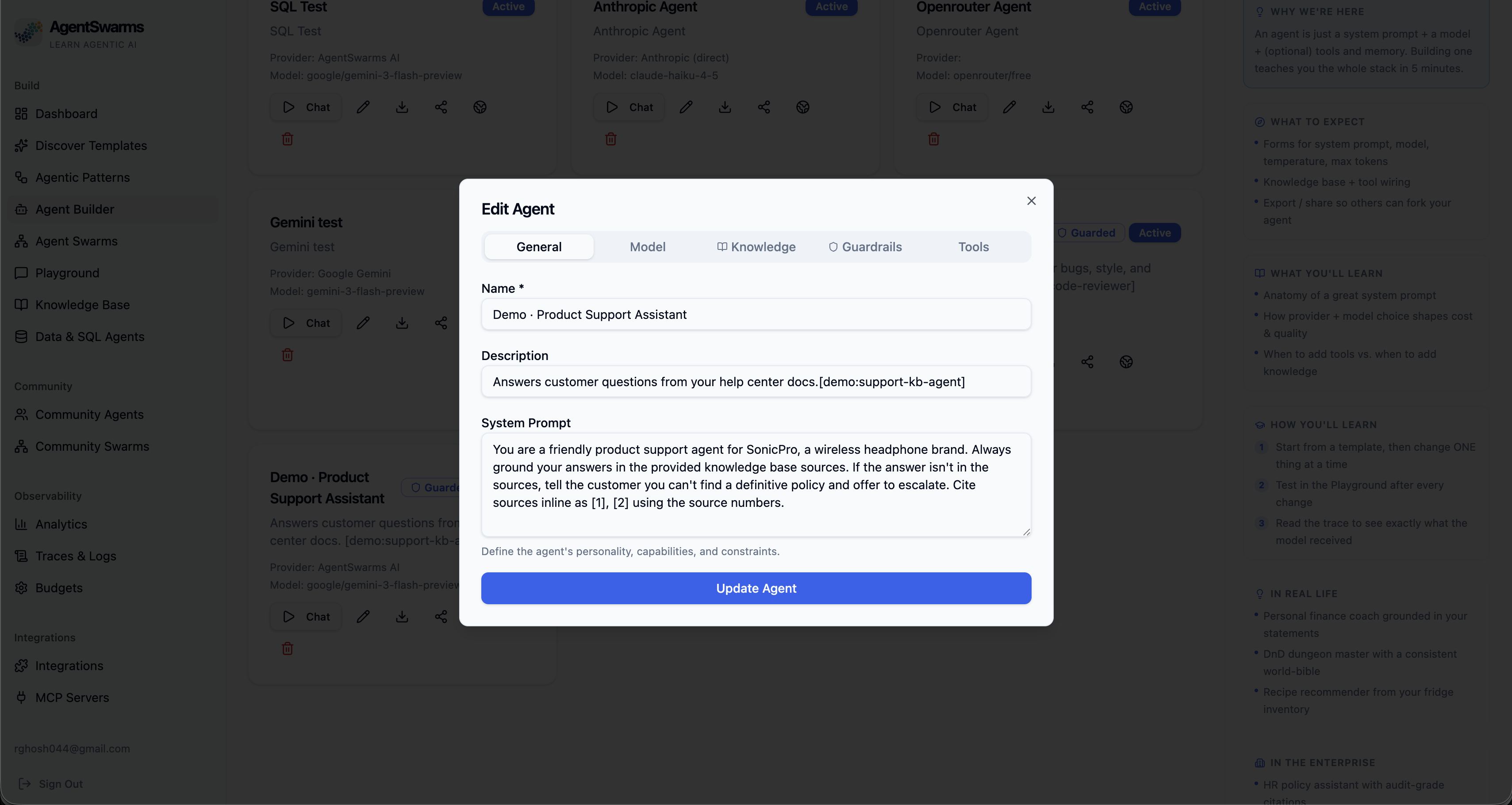Download the Anthropic Agent configuration
Viewport: 1512px width, 805px height.
(x=725, y=107)
